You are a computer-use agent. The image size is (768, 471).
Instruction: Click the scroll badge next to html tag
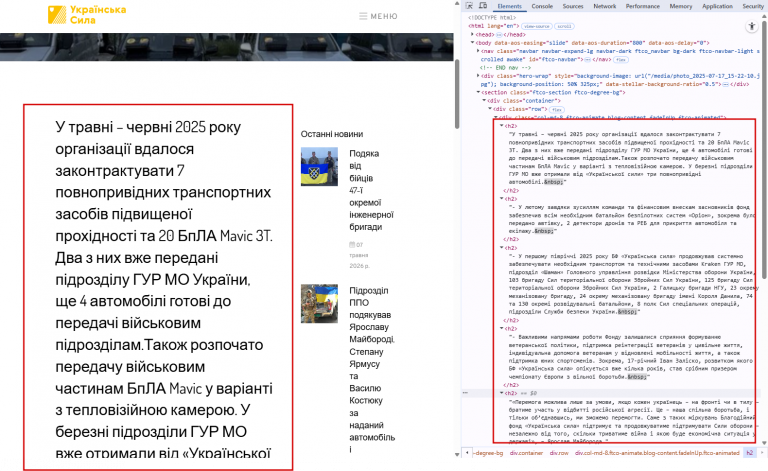(x=564, y=26)
